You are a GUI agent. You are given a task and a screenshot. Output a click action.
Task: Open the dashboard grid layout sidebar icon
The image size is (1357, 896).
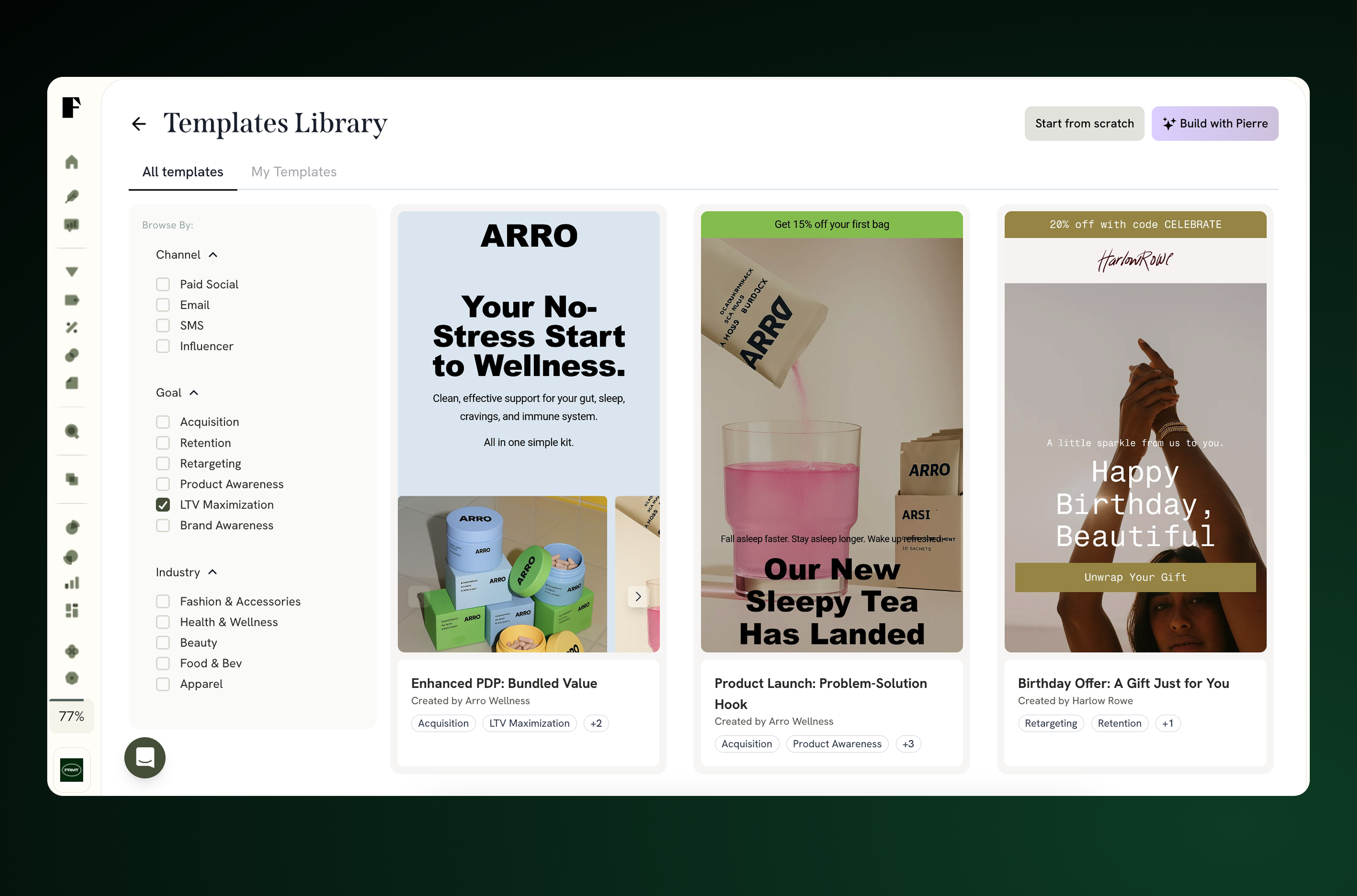pyautogui.click(x=71, y=610)
